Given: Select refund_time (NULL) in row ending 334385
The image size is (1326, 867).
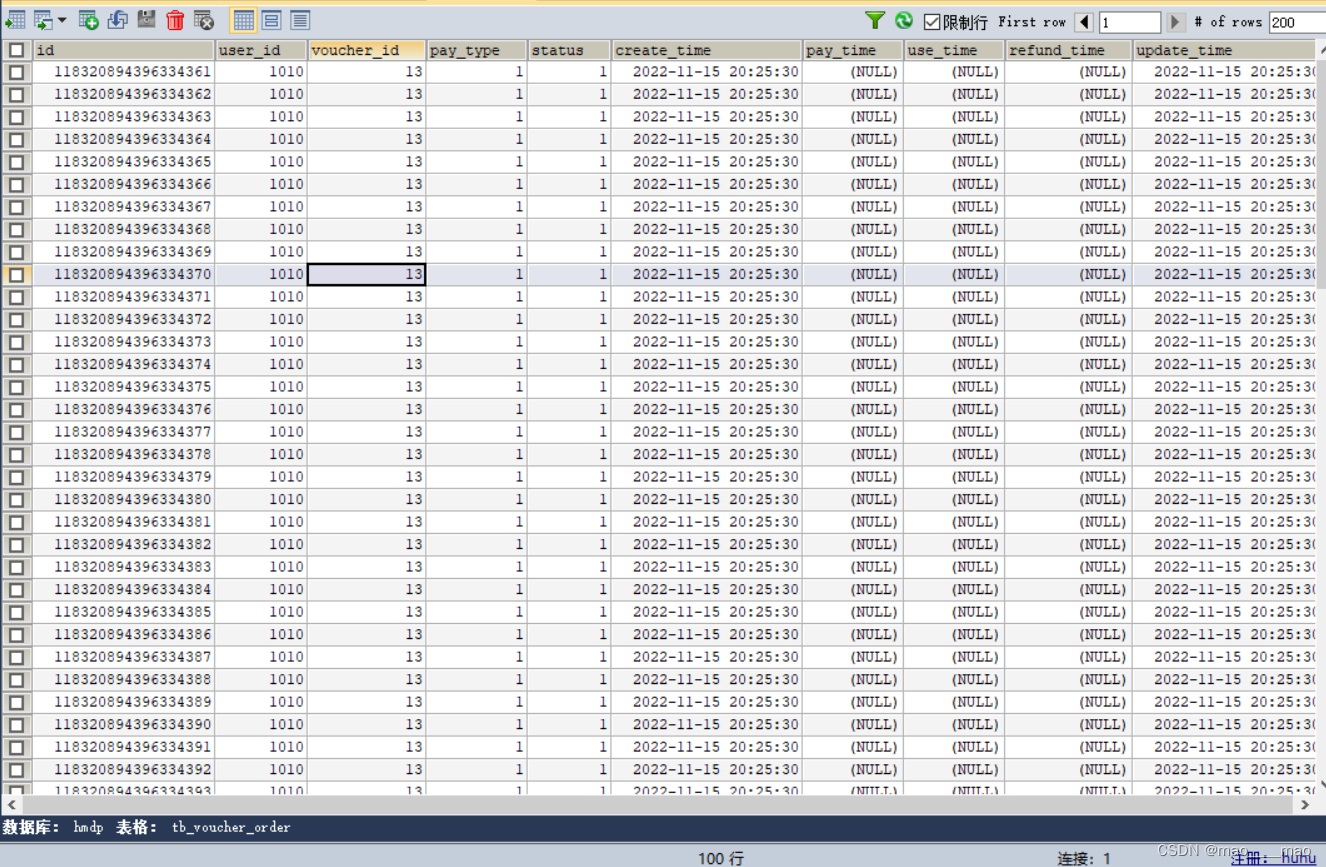Looking at the screenshot, I should (x=1069, y=612).
